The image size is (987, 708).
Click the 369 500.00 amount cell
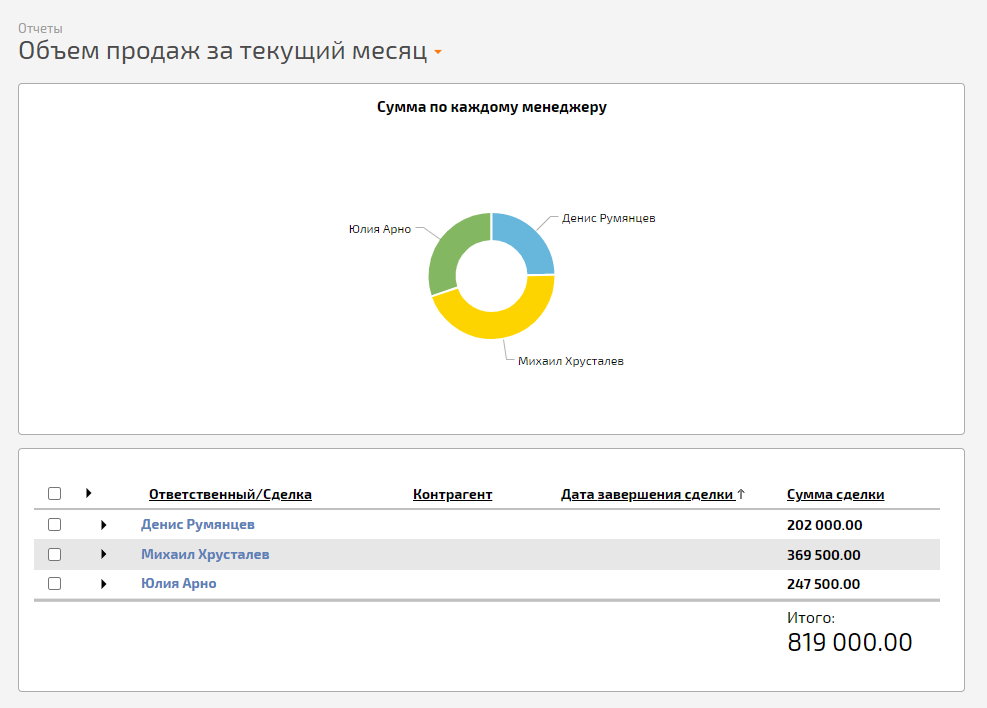(823, 555)
